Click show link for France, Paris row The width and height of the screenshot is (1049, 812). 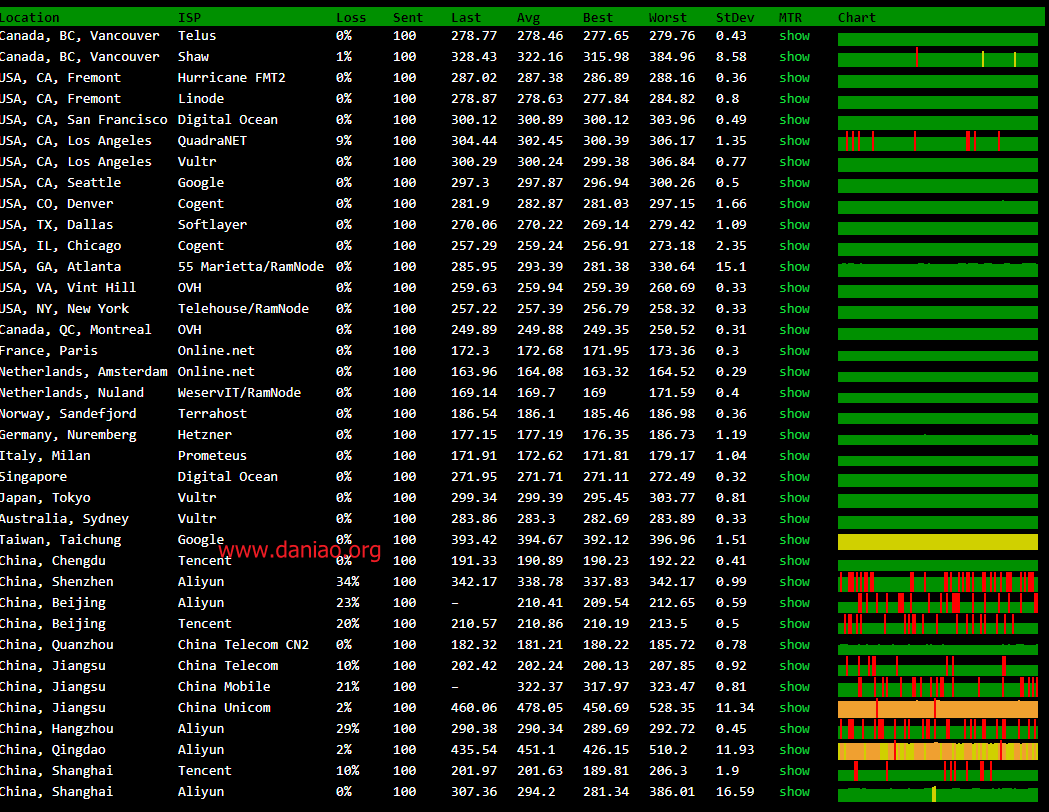pyautogui.click(x=794, y=350)
